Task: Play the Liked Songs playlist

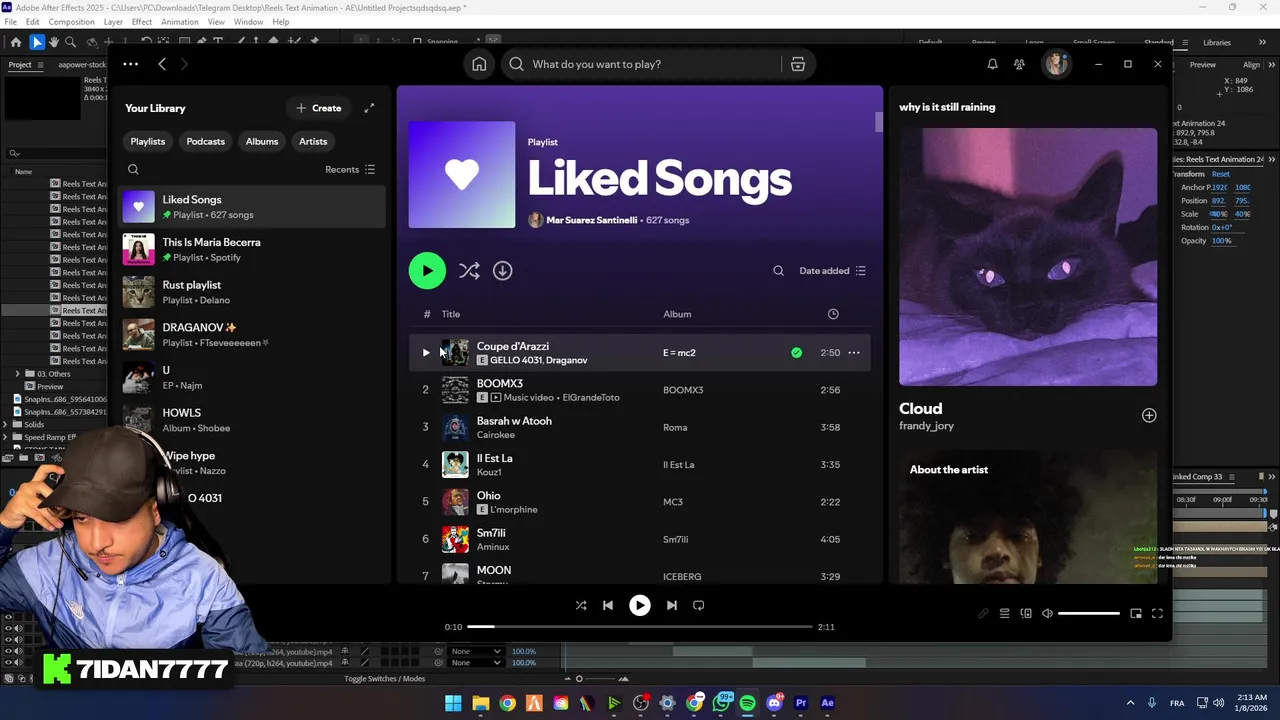Action: point(427,270)
